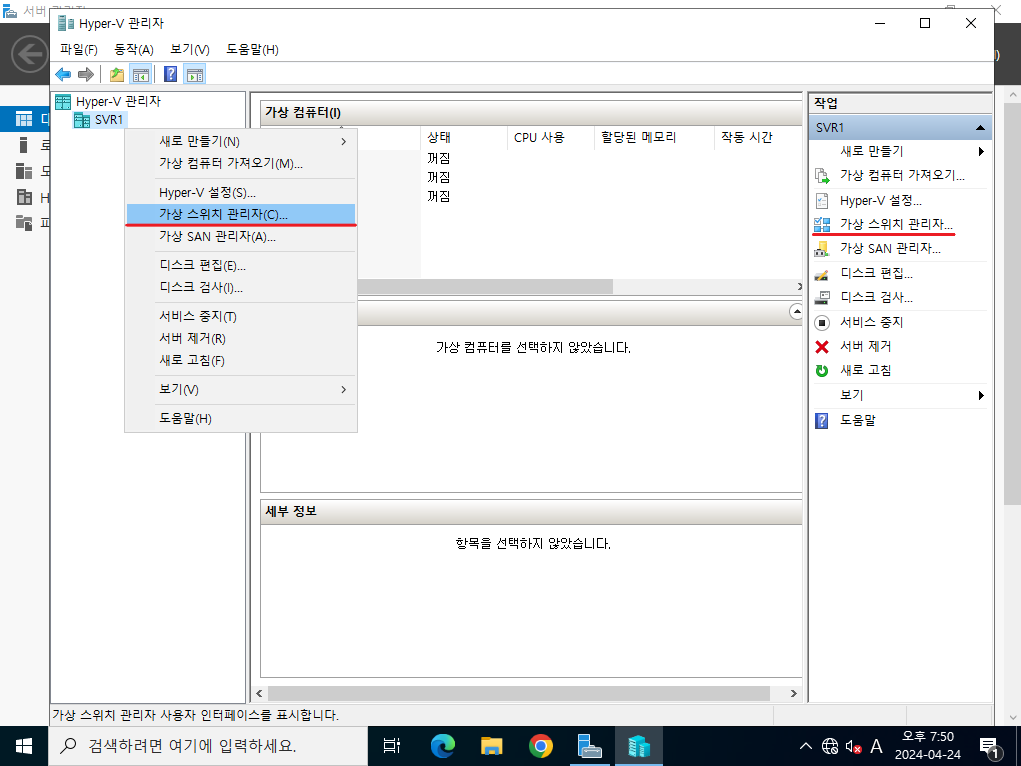Sort by the 할당된 메모리 column header

pyautogui.click(x=654, y=137)
